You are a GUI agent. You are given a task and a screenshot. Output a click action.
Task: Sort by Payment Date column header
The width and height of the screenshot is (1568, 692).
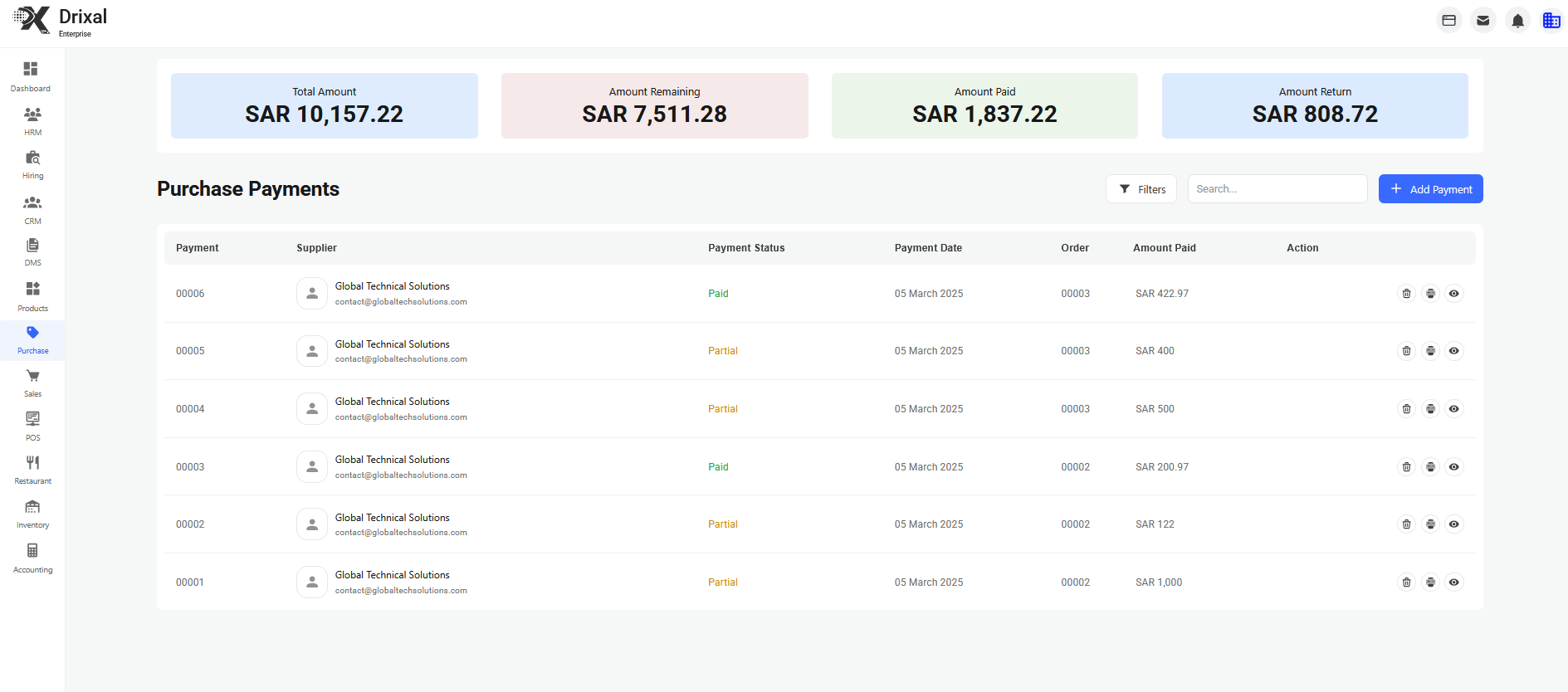[928, 248]
